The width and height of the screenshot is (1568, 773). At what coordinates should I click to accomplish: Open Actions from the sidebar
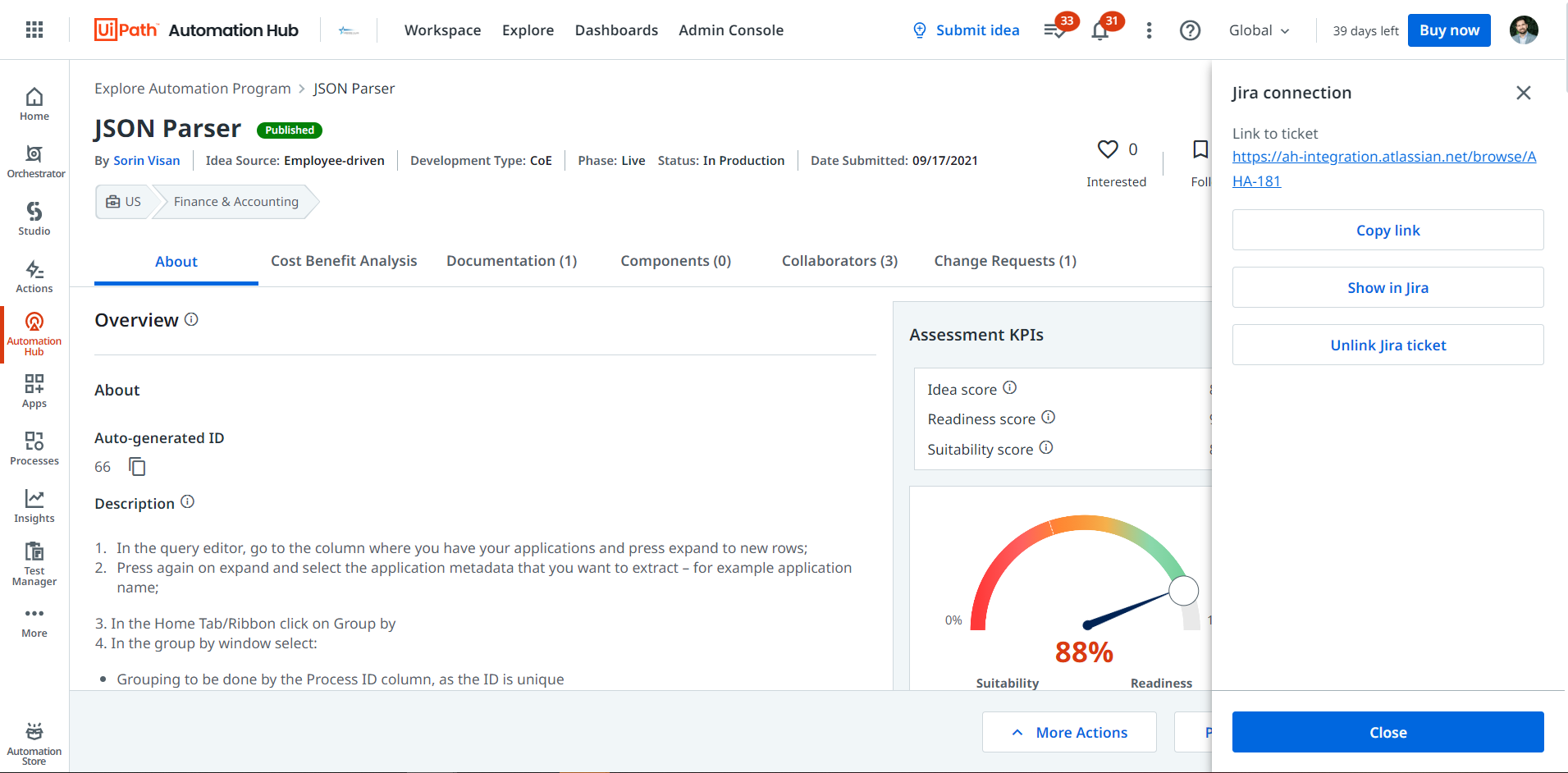pyautogui.click(x=34, y=277)
